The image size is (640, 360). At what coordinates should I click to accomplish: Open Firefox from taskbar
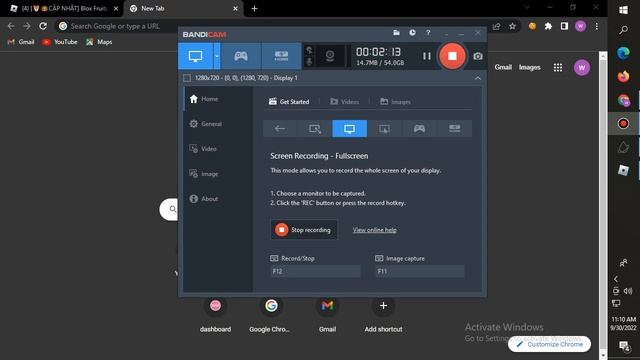coord(623,76)
